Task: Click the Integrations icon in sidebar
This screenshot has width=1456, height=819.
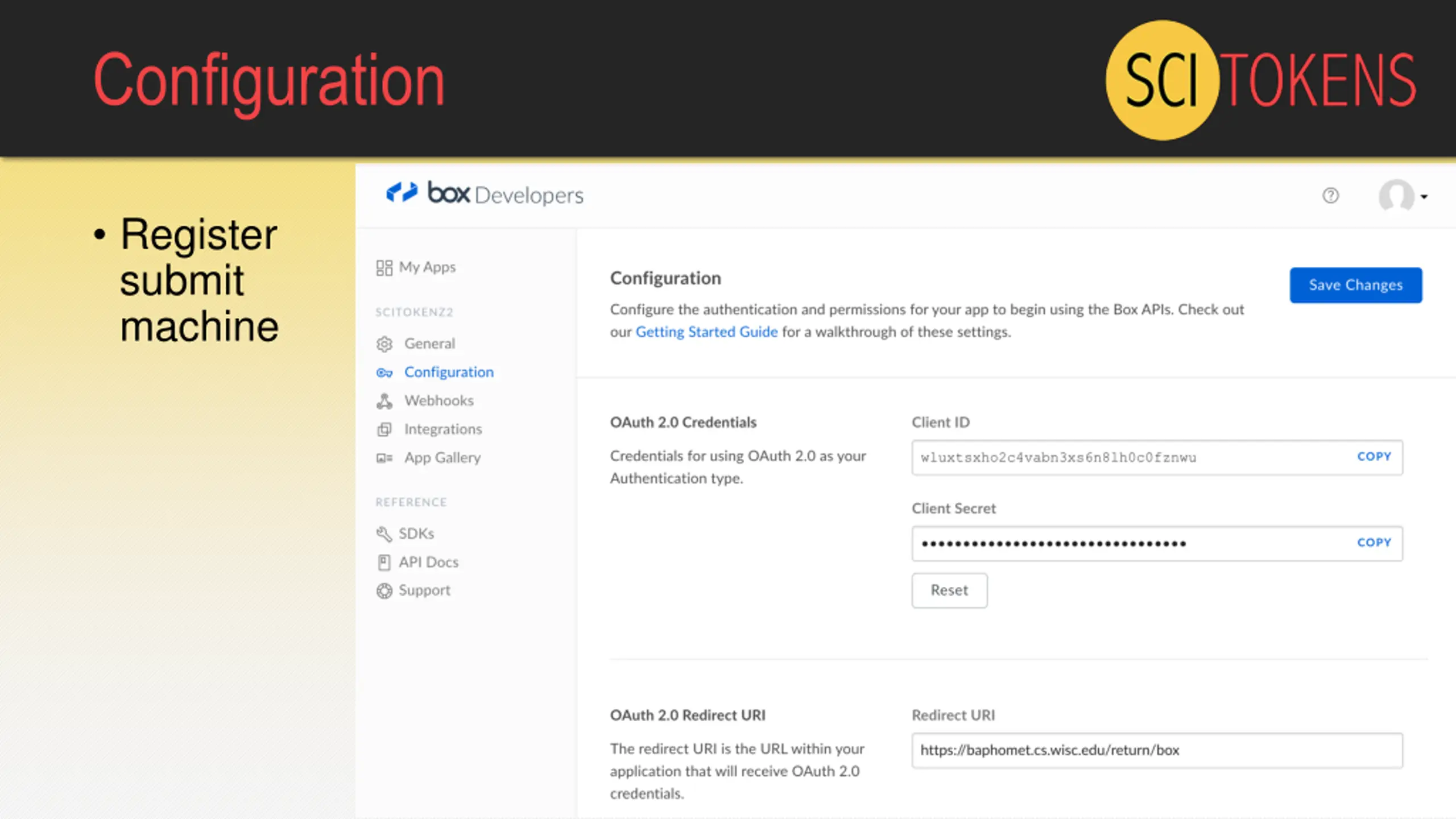Action: (x=384, y=429)
